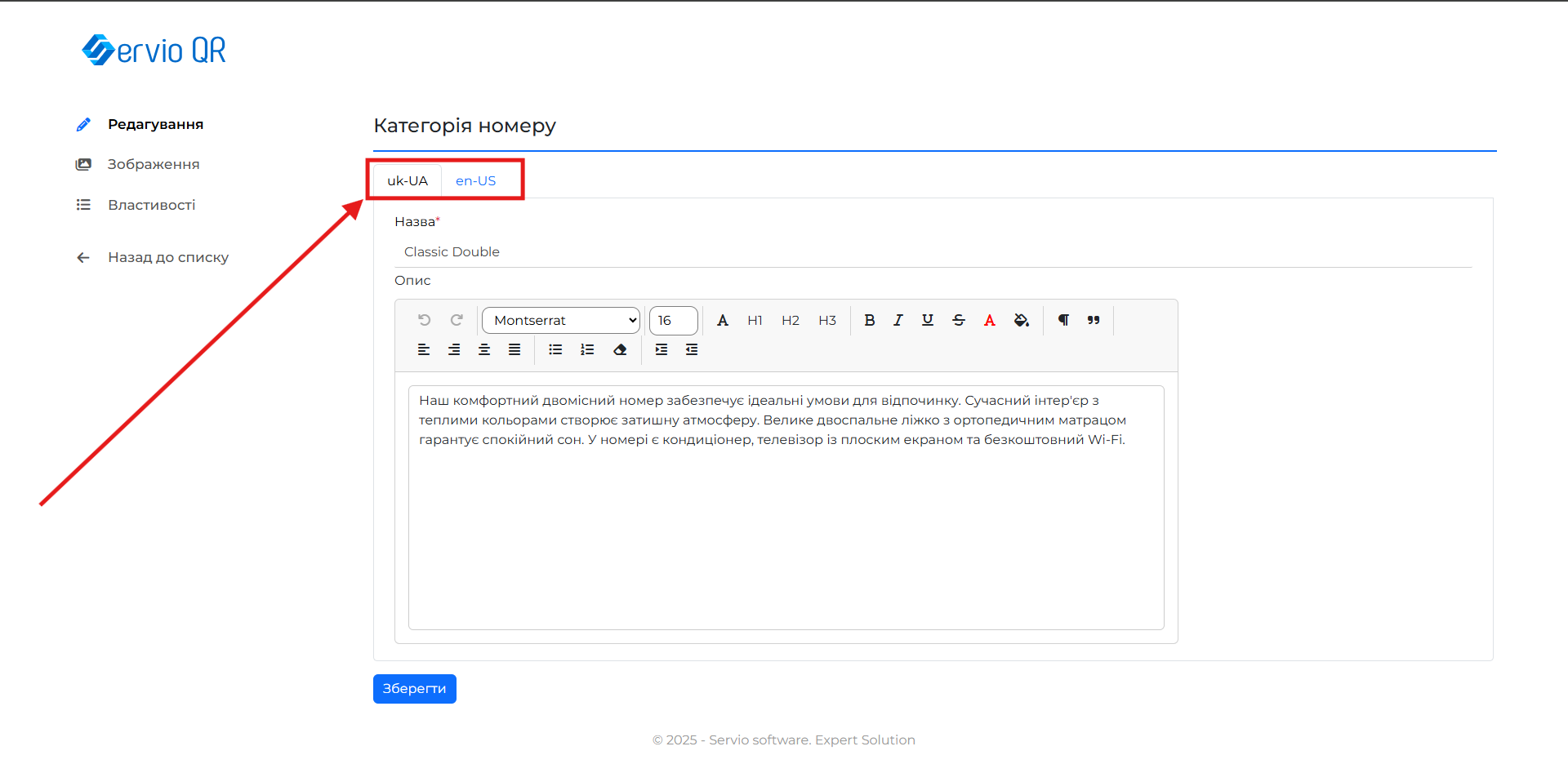The height and width of the screenshot is (773, 1568).
Task: Toggle bold formatting in the editor
Action: pos(870,321)
